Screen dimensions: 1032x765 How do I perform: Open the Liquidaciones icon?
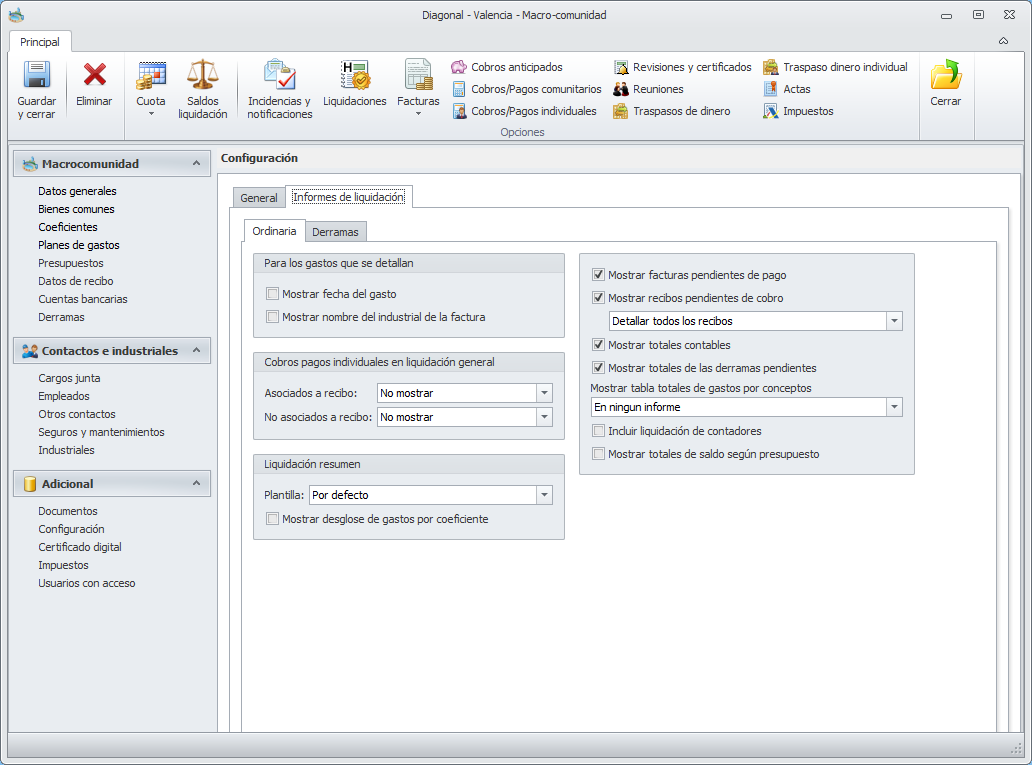355,74
